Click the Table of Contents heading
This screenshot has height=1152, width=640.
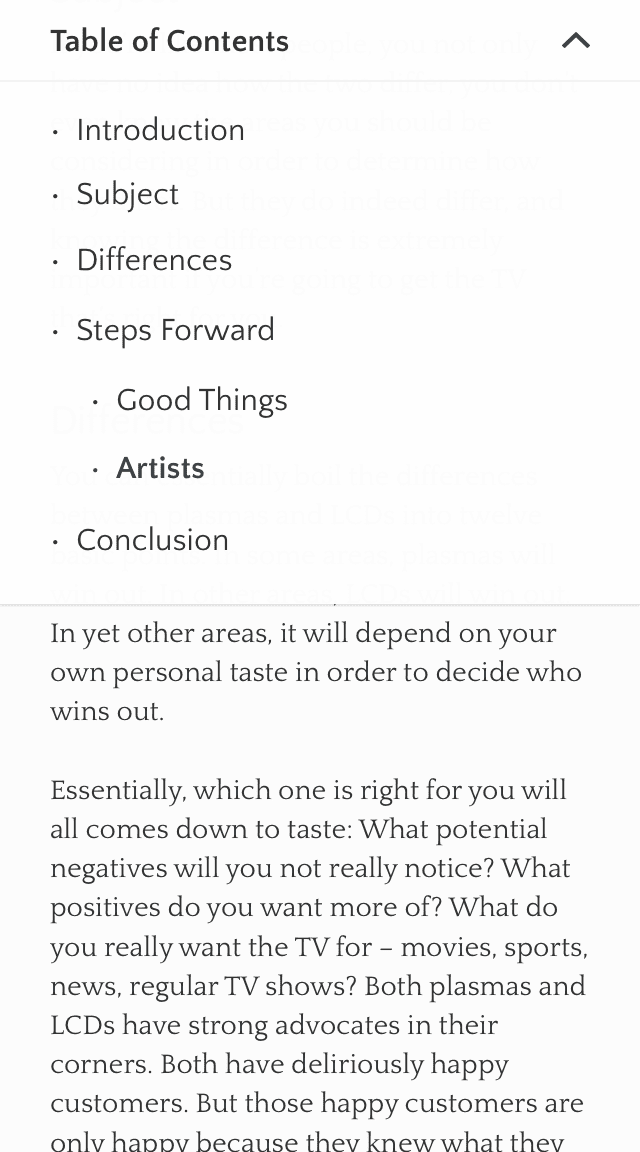click(x=170, y=41)
